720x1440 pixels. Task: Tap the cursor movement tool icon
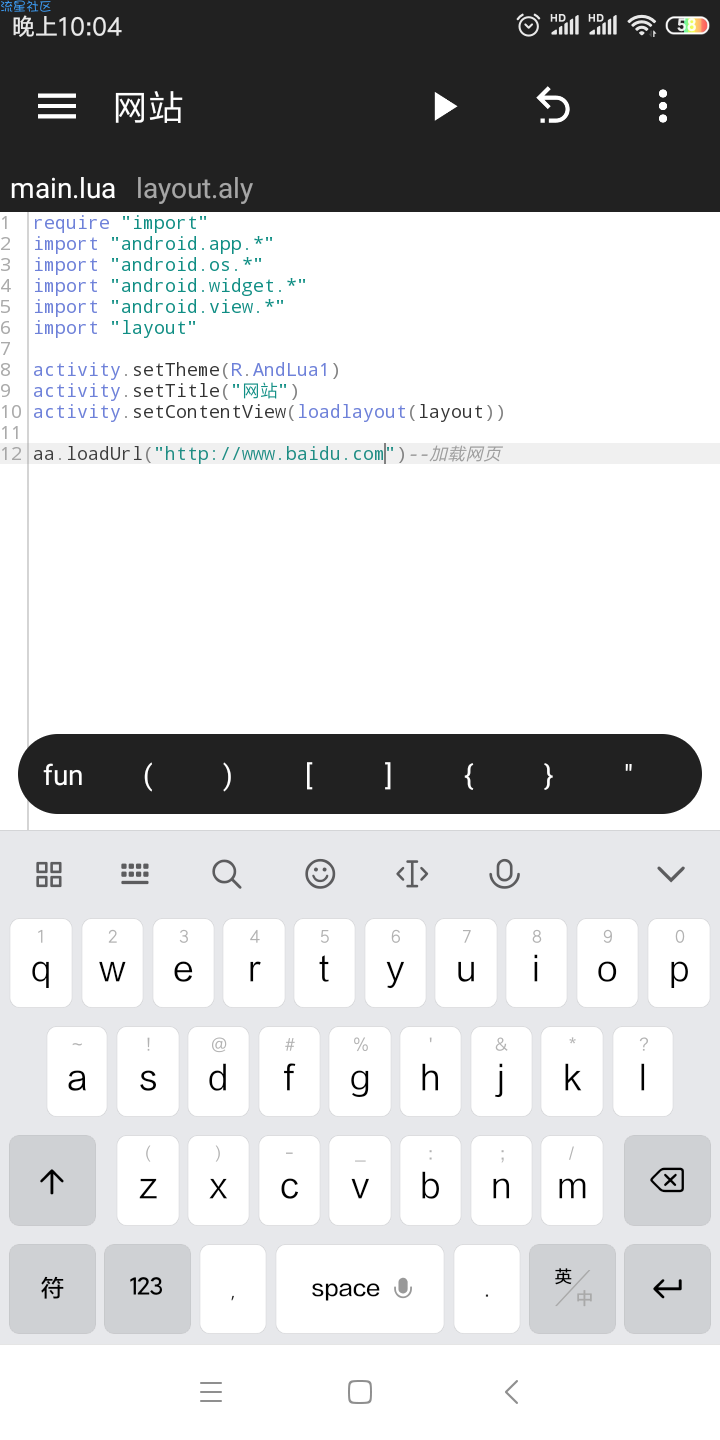(412, 874)
